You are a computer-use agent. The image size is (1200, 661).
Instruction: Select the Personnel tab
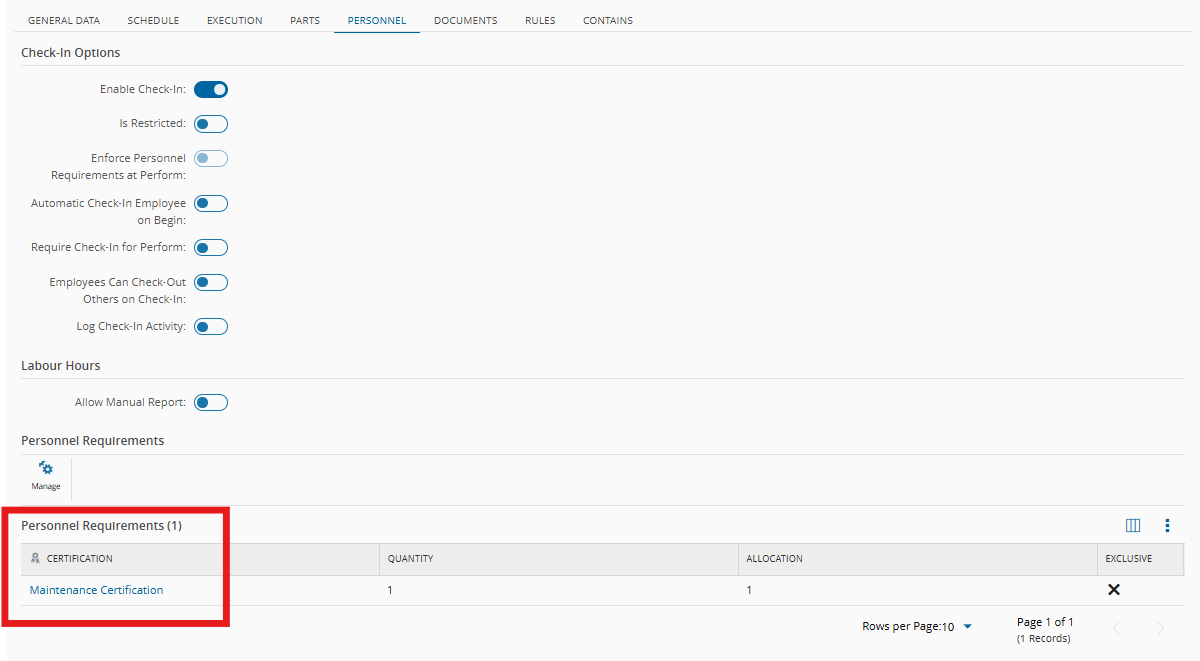(x=377, y=20)
